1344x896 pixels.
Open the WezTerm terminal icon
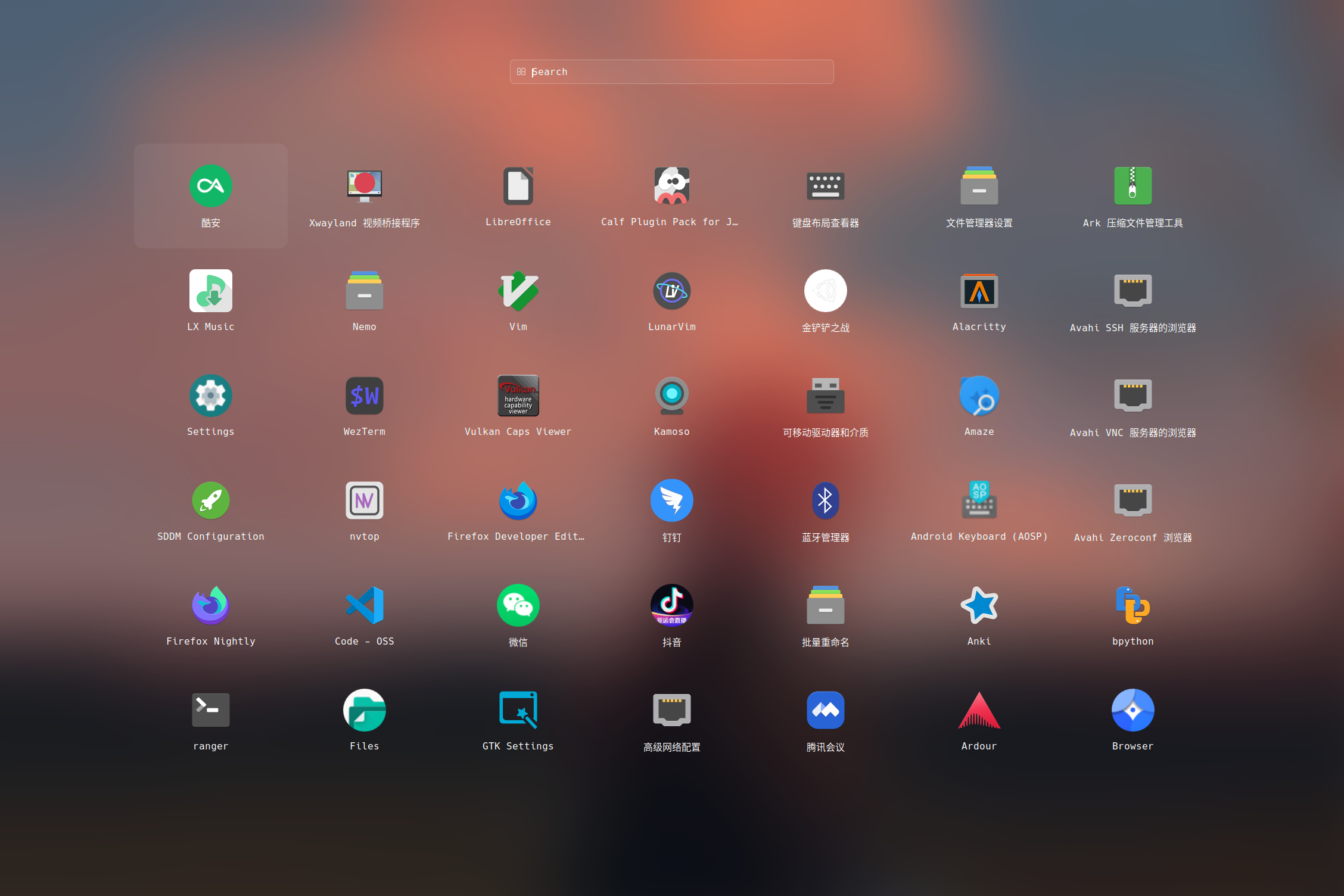[x=364, y=396]
